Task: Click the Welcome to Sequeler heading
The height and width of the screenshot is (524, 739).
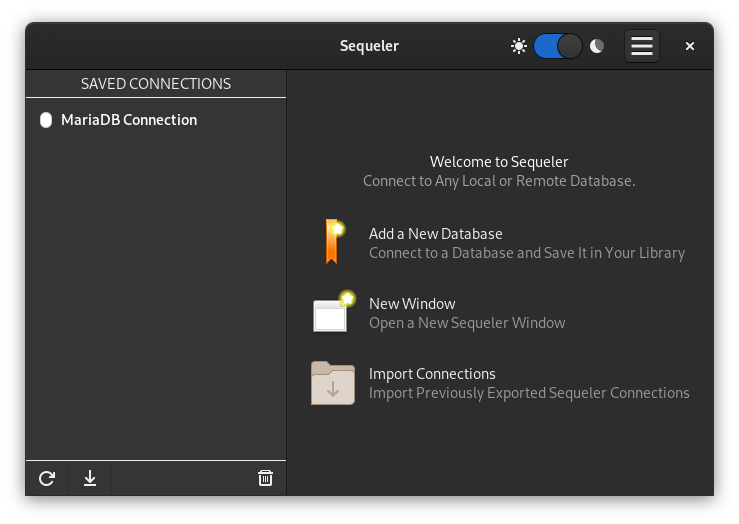Action: (499, 162)
